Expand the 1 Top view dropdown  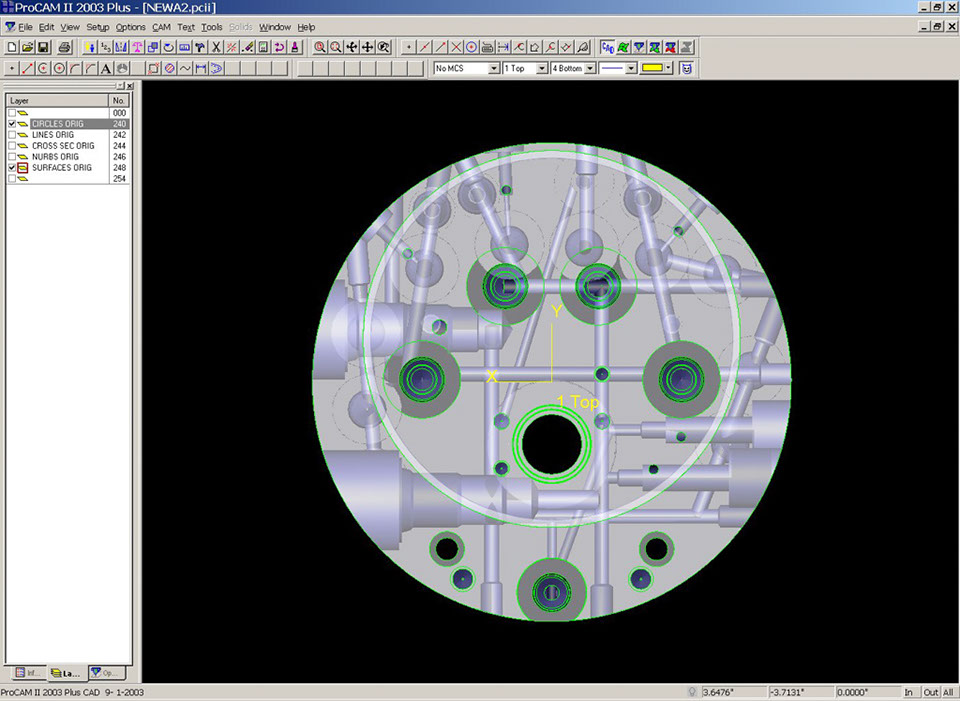tap(542, 69)
